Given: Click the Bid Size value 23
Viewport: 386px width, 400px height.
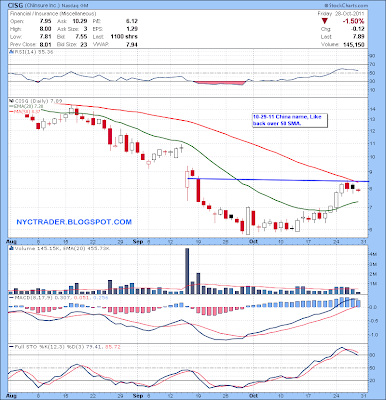Looking at the screenshot, I should tap(84, 44).
